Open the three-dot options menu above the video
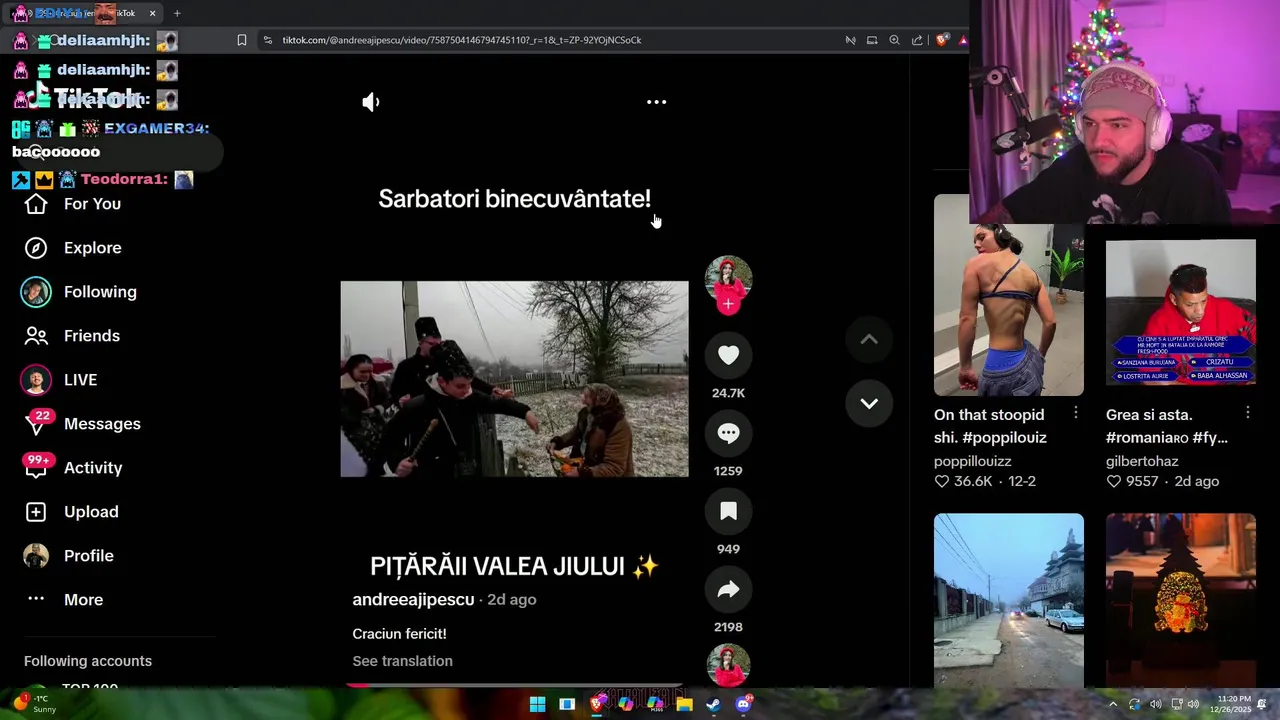The image size is (1280, 720). pos(656,102)
